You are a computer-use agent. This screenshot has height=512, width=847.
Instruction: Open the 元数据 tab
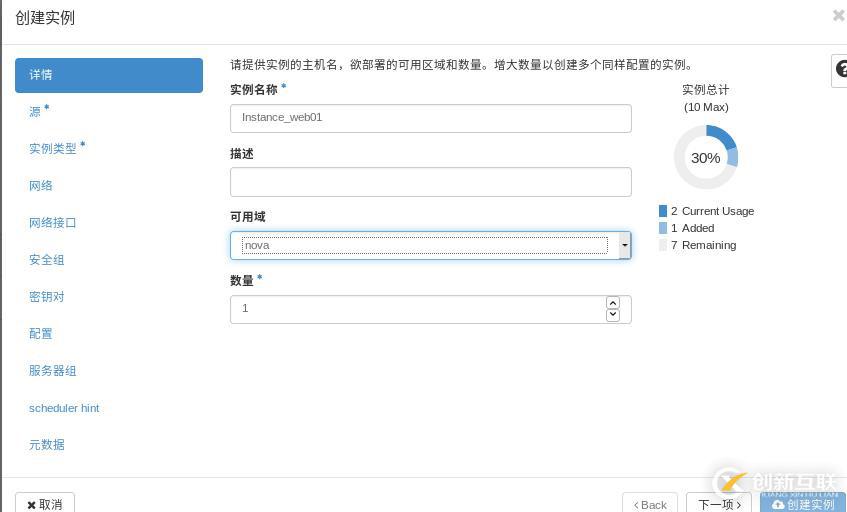pos(46,444)
